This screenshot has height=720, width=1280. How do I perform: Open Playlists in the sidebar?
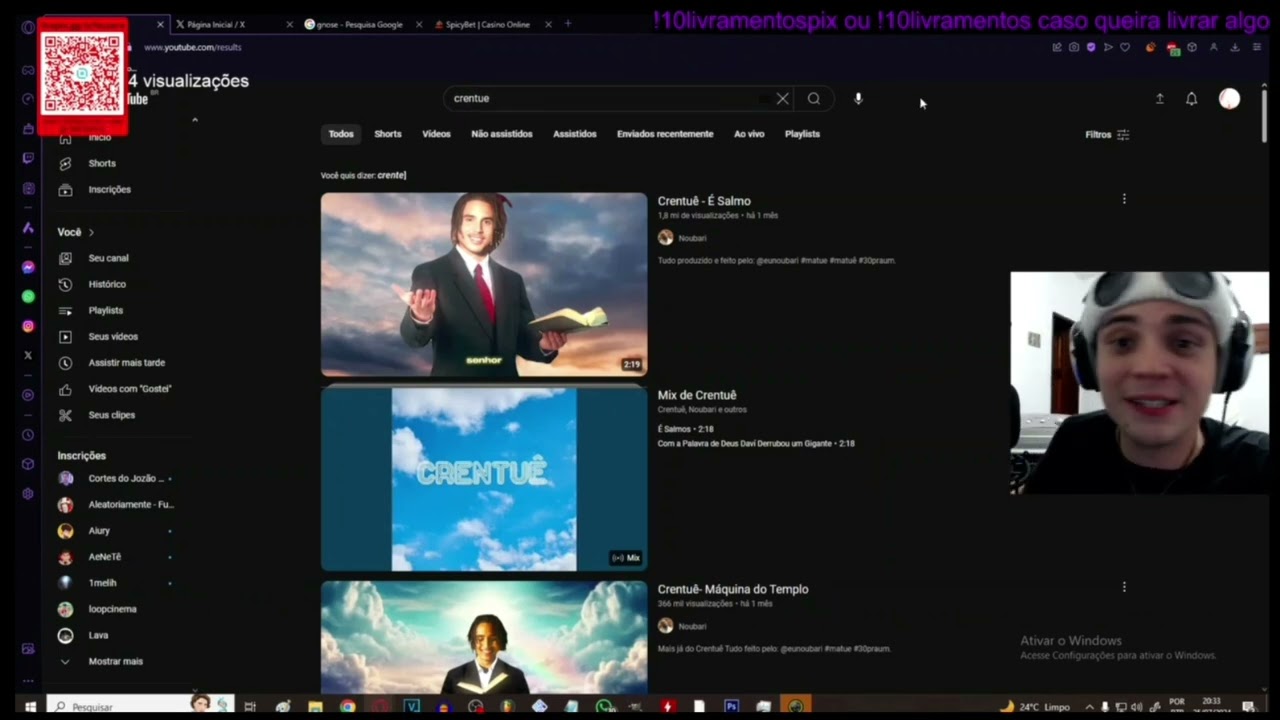106,310
